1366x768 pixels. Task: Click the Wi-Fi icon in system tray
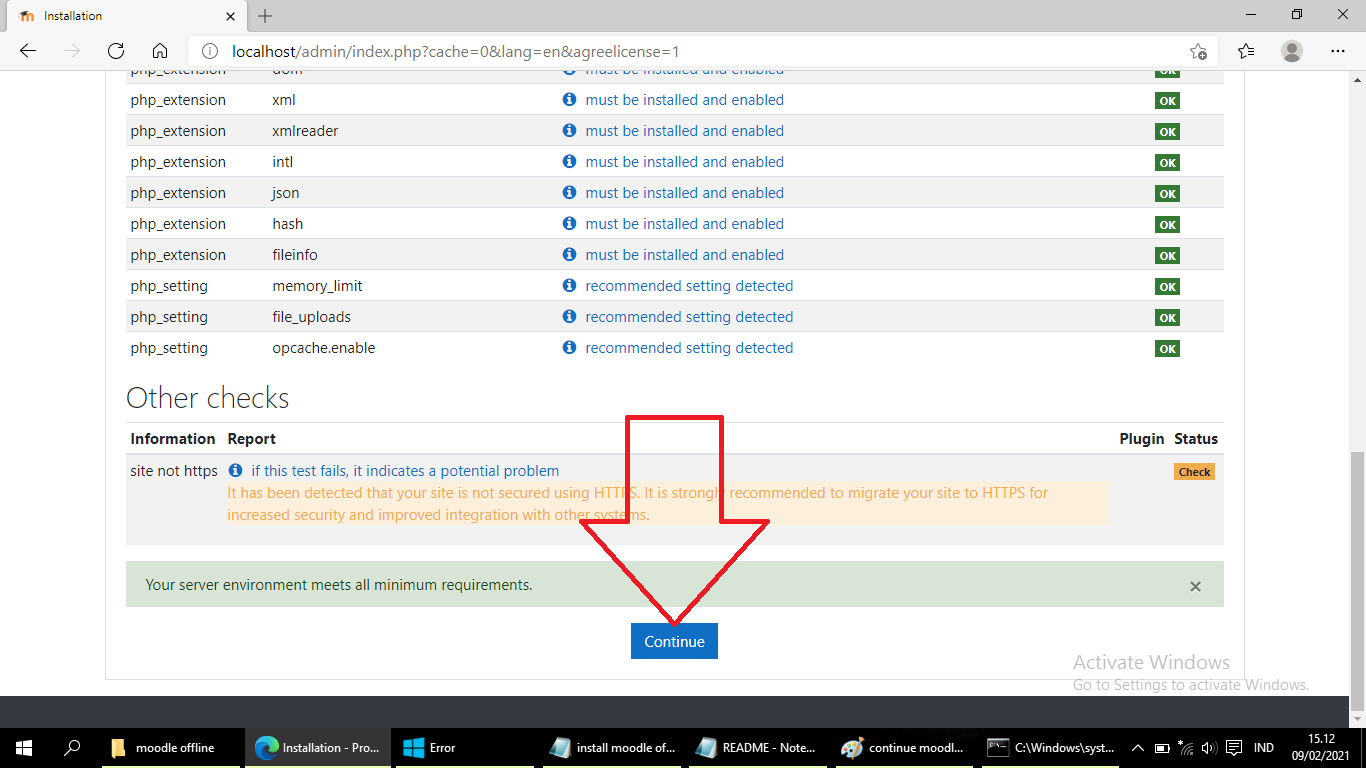pos(1185,747)
